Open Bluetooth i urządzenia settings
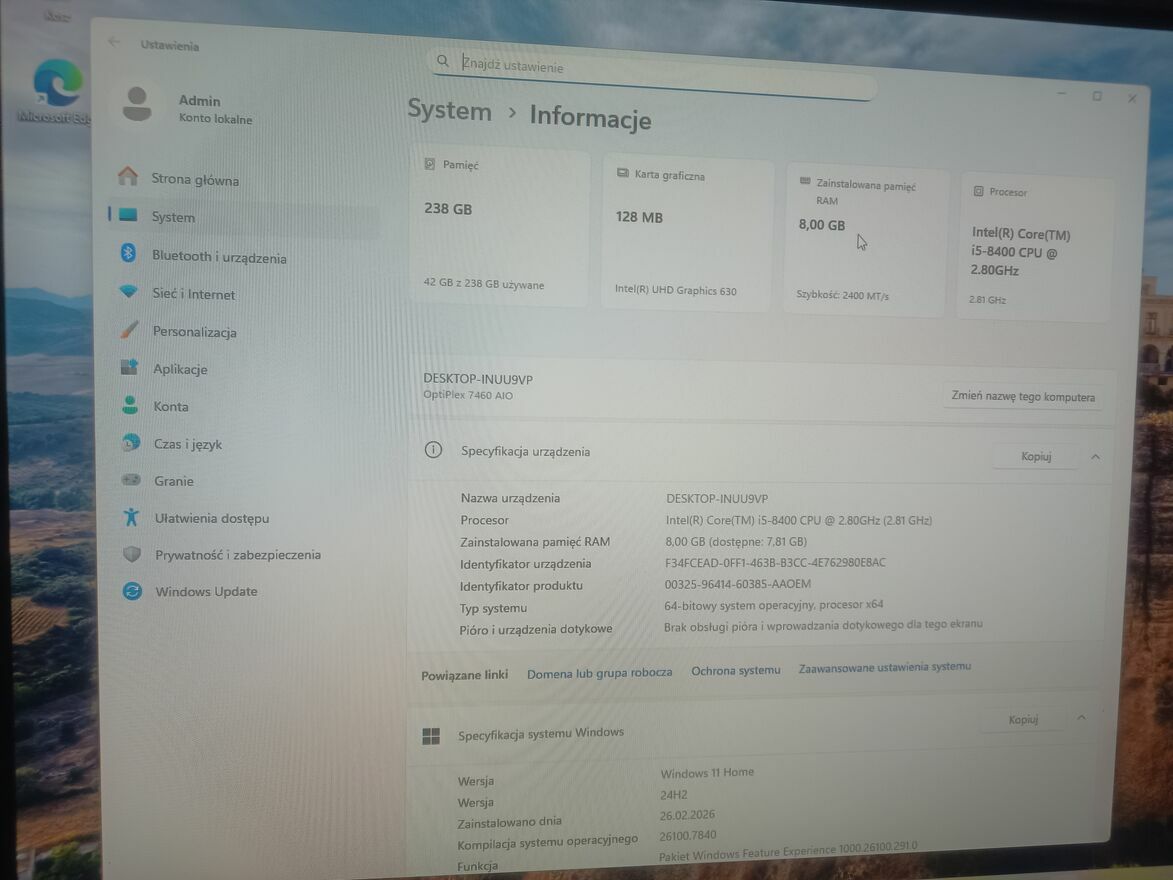 [x=218, y=257]
